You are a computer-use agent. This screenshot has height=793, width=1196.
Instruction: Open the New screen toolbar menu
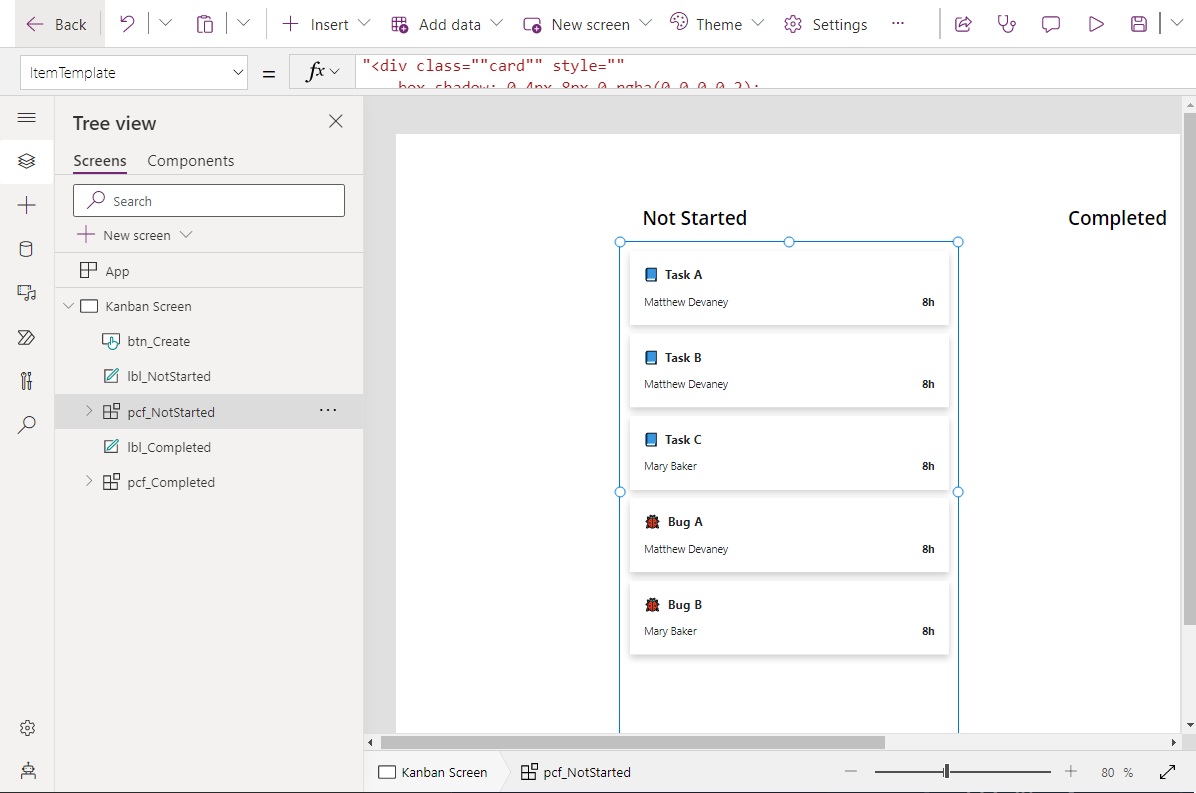click(x=587, y=24)
